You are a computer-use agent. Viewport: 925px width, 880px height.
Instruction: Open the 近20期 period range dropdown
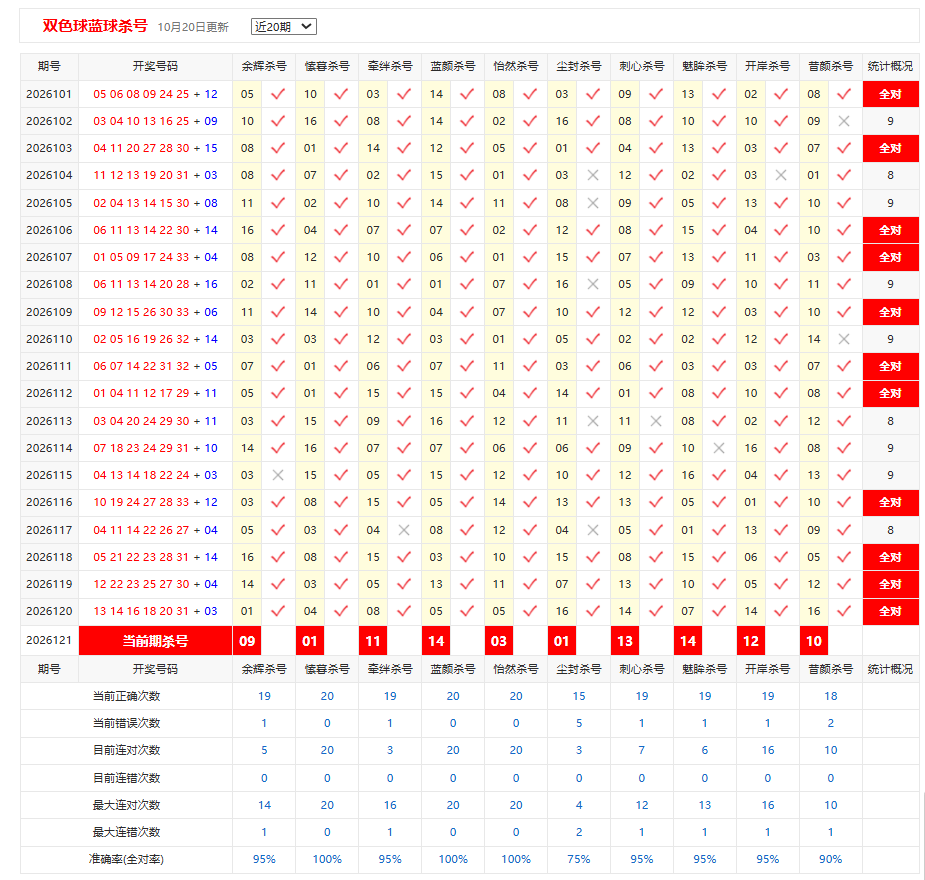284,27
